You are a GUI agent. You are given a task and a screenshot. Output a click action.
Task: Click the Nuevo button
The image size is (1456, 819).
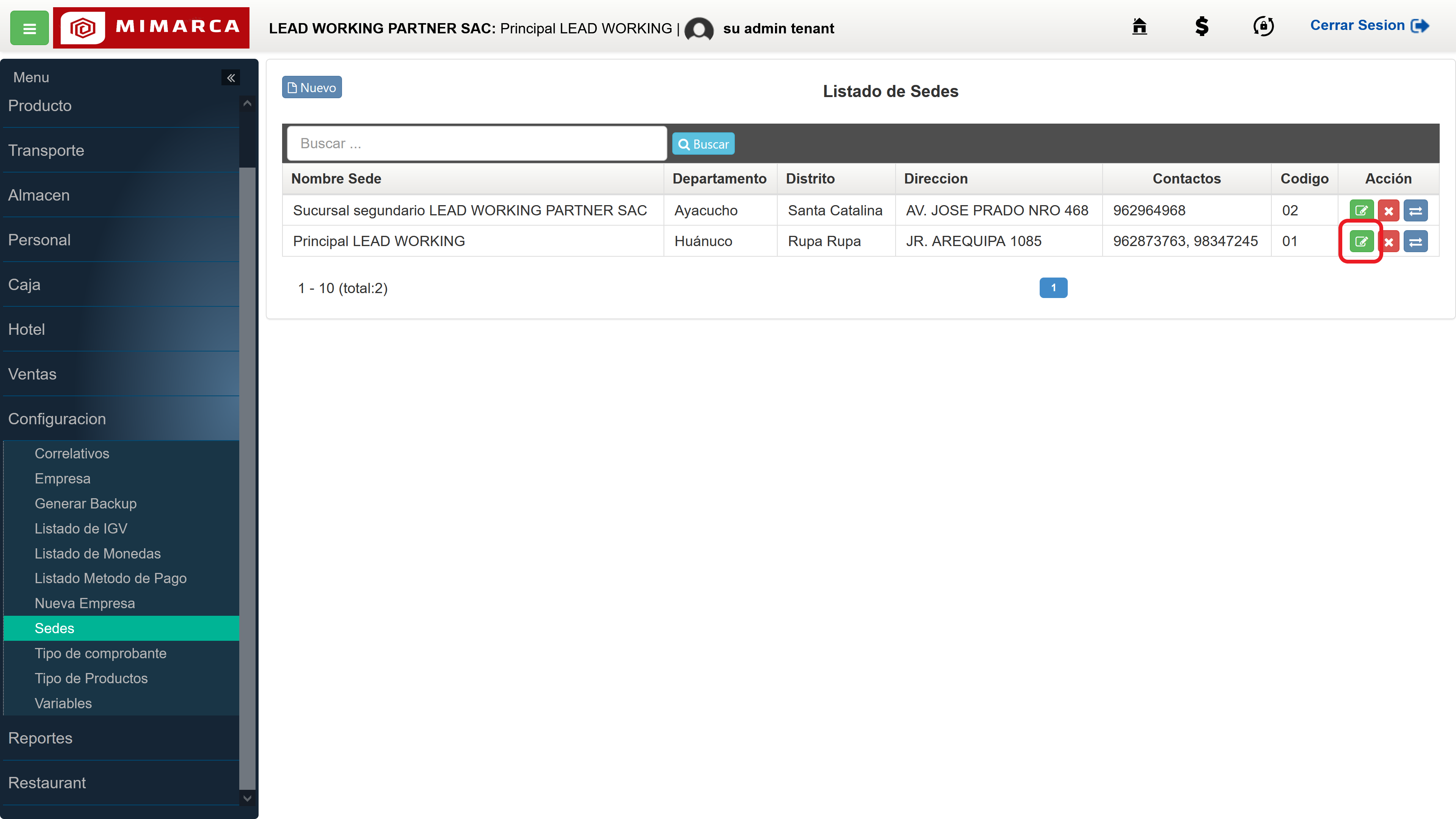(x=312, y=87)
